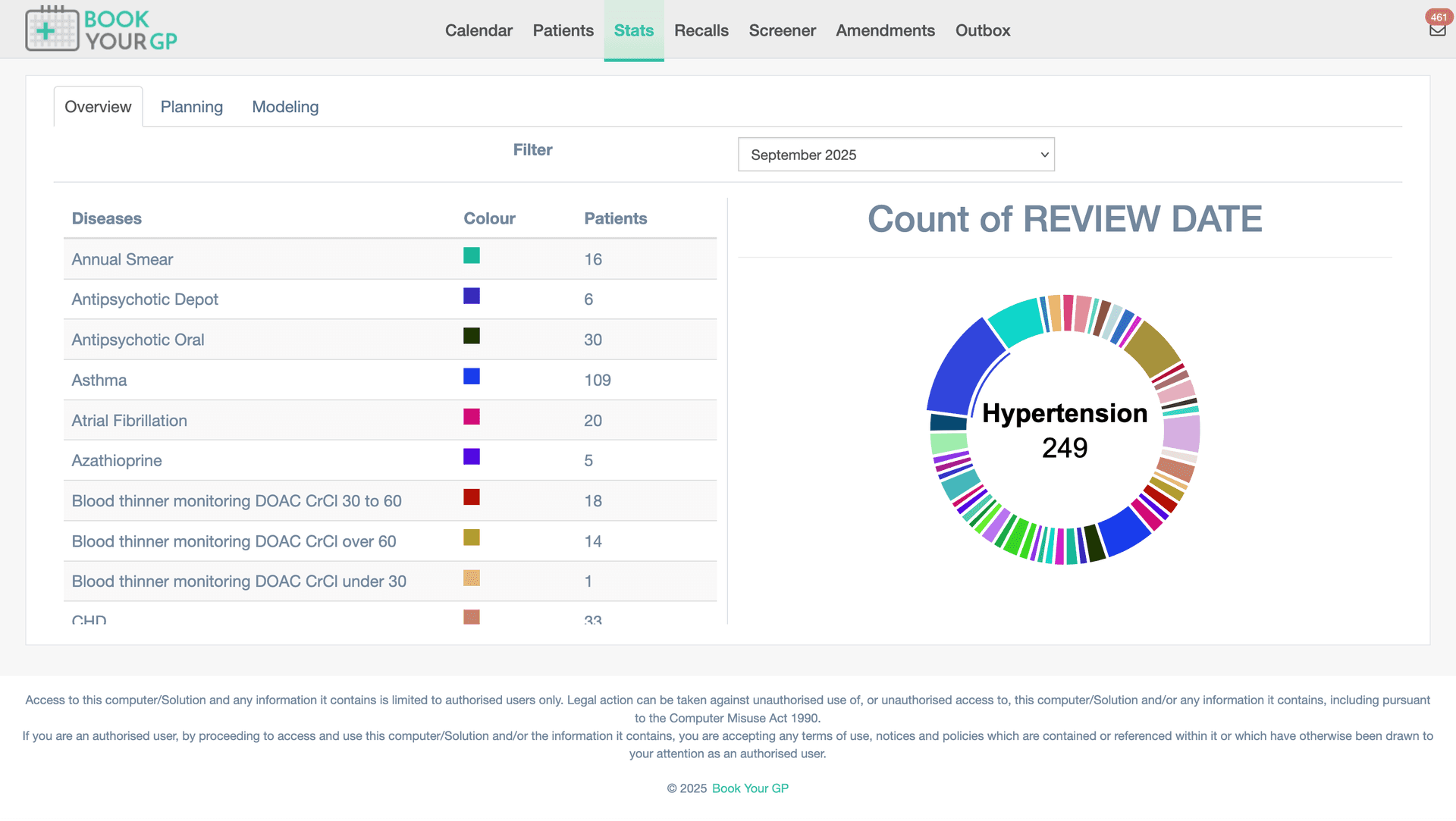Click the Book Your GP footer link

click(x=750, y=788)
